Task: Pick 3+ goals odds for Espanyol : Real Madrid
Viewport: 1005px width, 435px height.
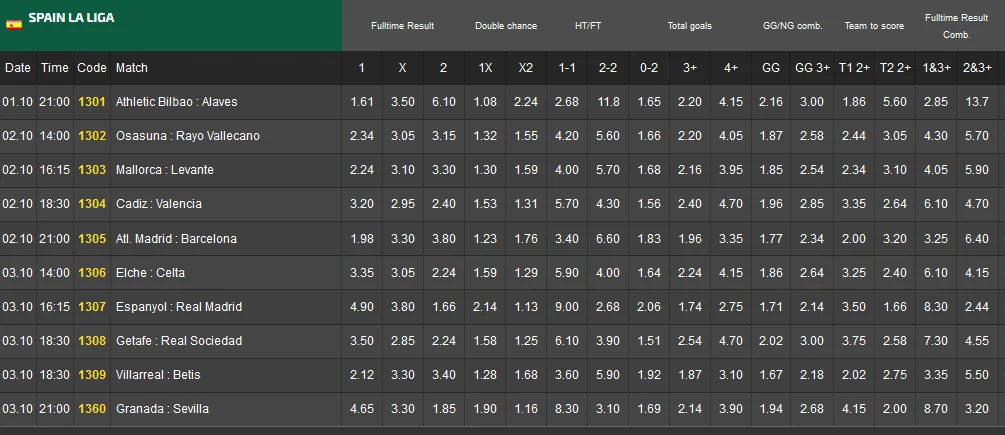Action: click(x=690, y=307)
